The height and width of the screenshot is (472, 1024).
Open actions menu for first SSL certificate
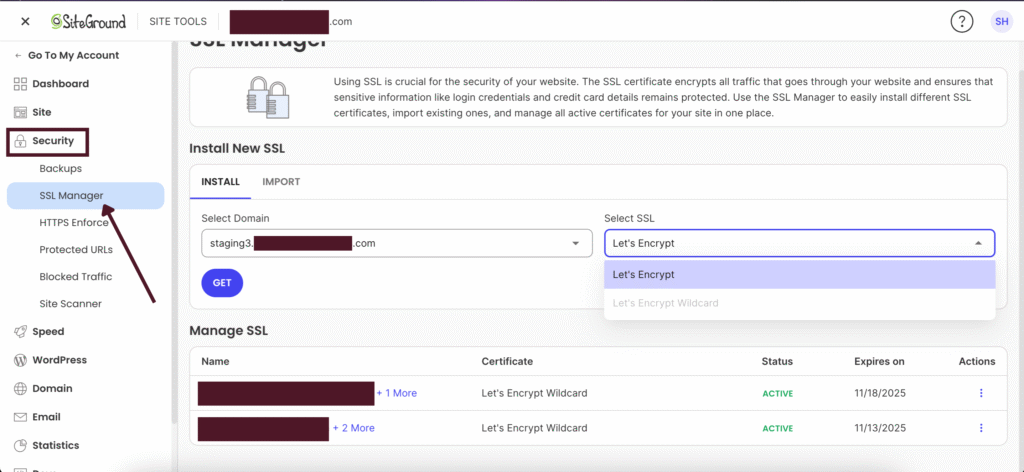(981, 393)
